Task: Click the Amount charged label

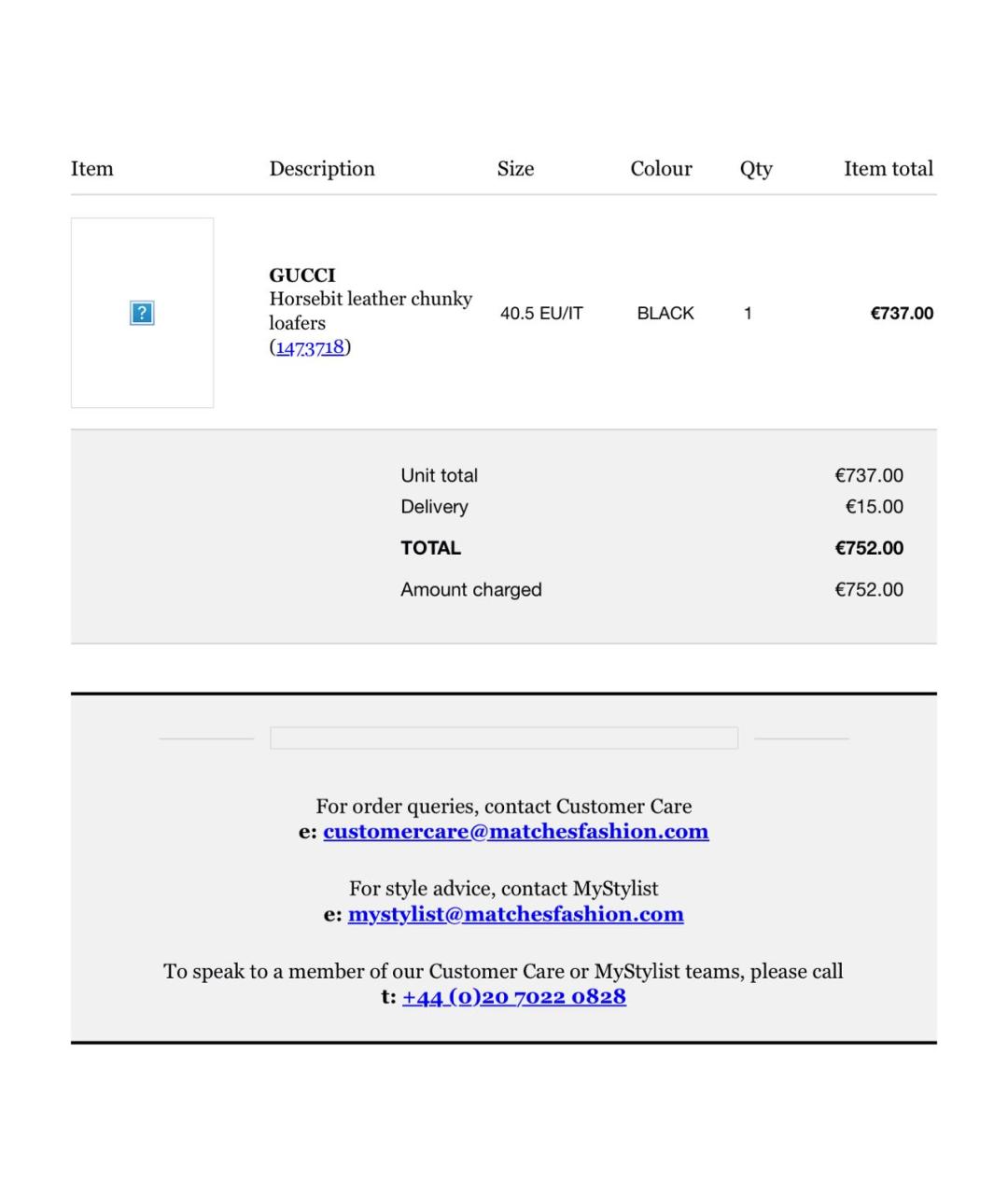Action: point(471,590)
